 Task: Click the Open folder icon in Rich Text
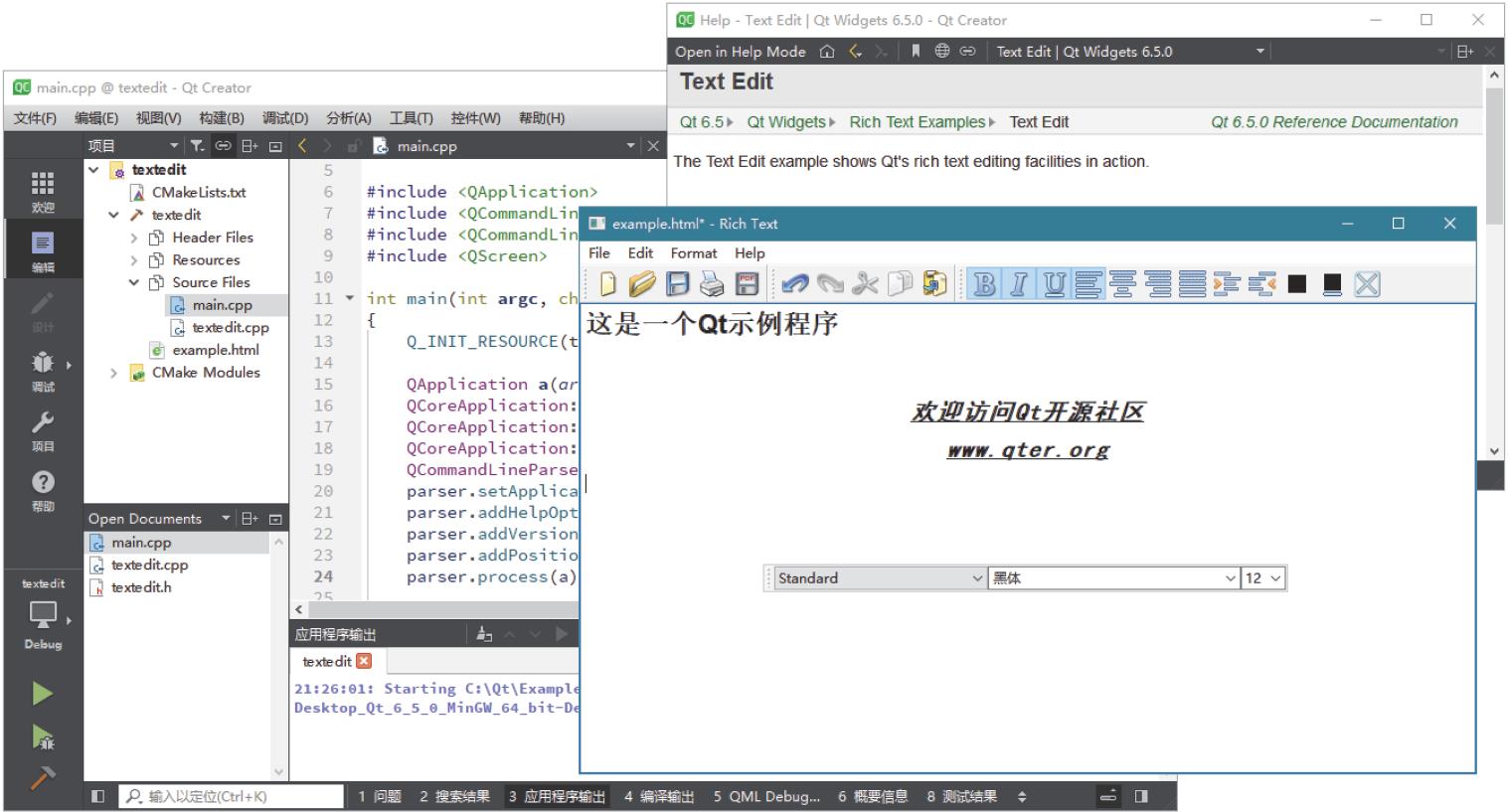(x=642, y=285)
